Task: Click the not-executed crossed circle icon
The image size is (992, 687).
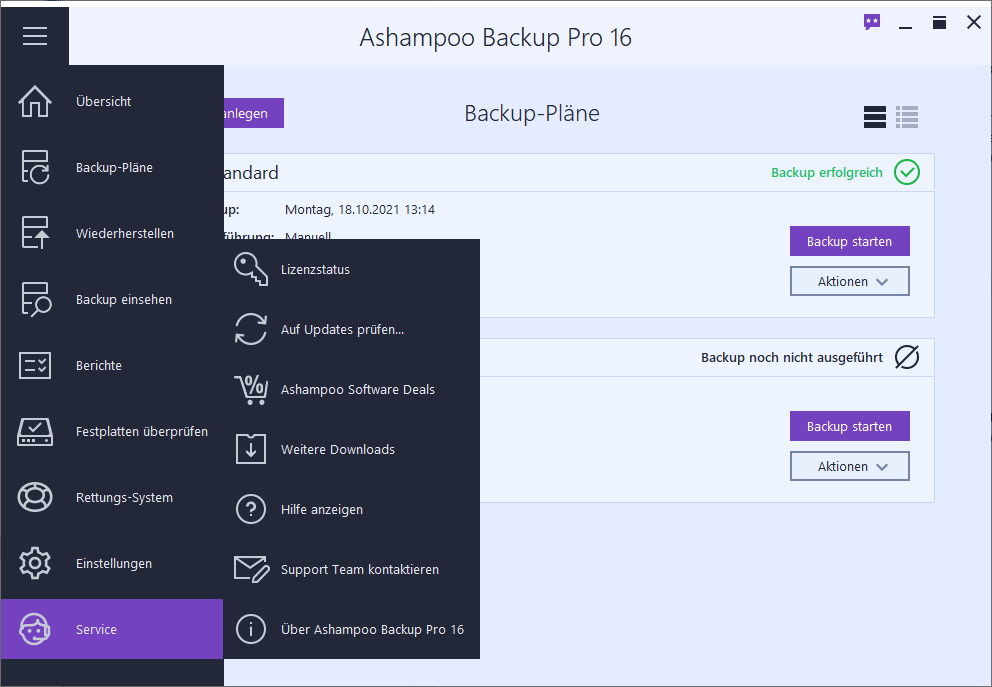Action: click(907, 357)
